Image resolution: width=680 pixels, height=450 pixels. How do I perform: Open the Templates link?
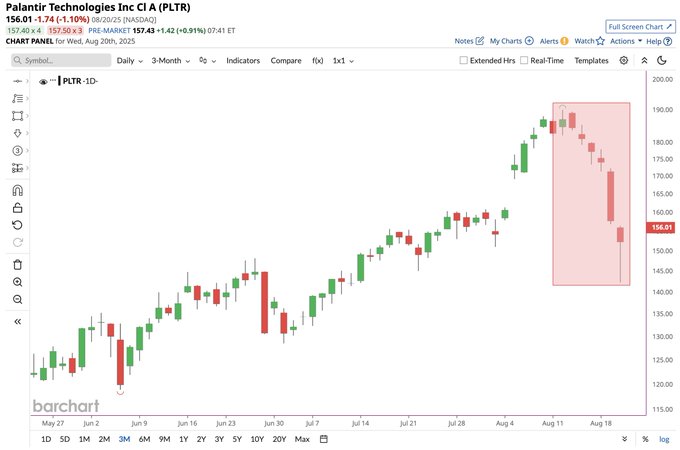(592, 61)
